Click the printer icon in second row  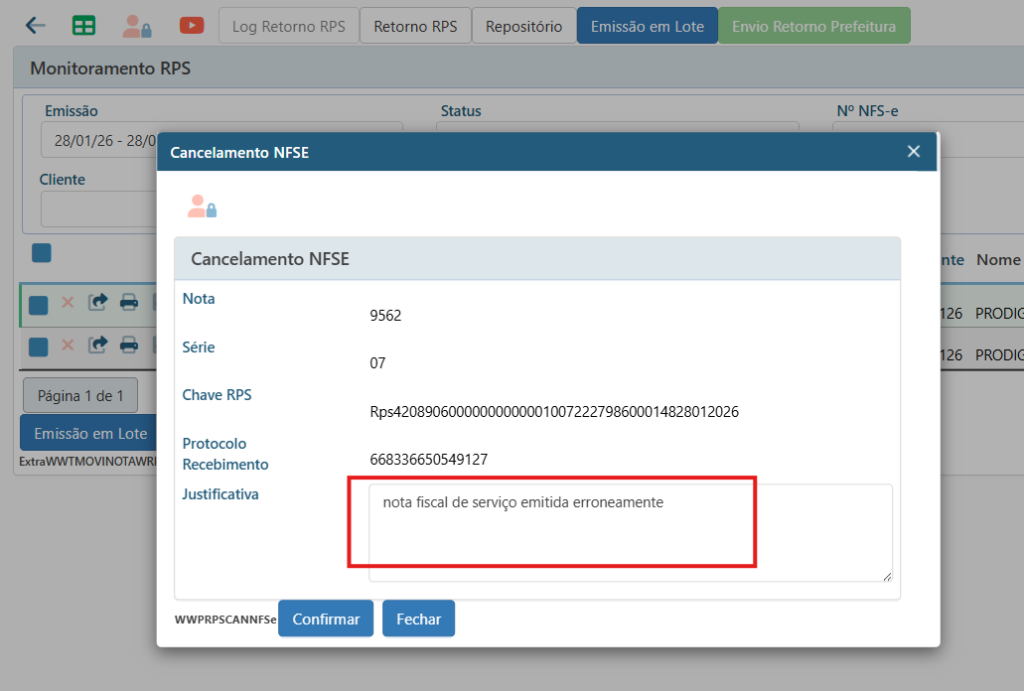click(x=129, y=346)
